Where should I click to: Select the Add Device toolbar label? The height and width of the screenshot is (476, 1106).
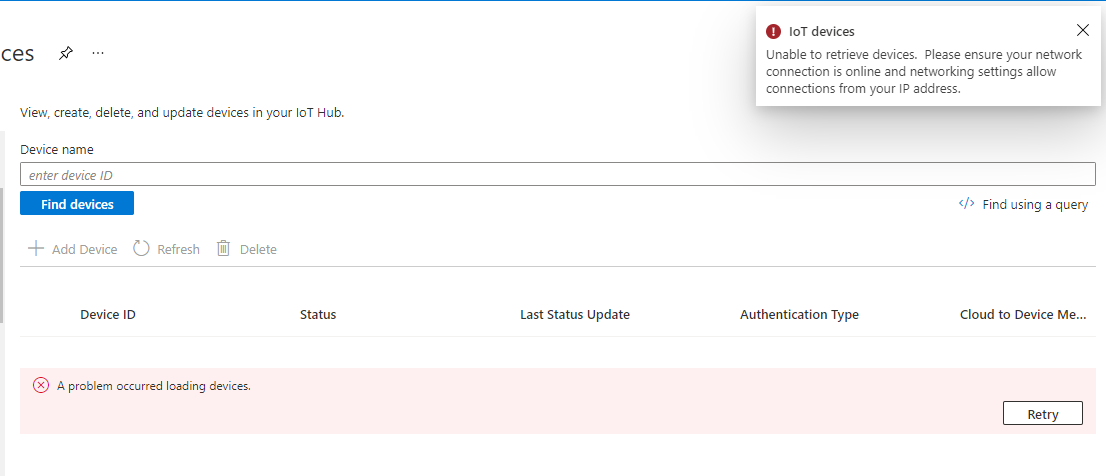tap(85, 249)
